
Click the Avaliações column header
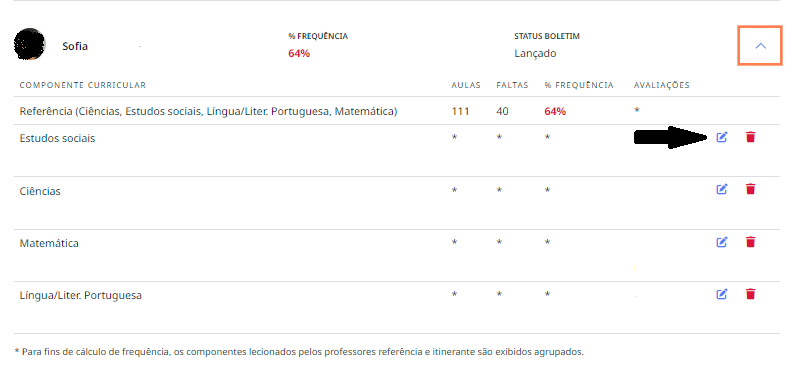(x=661, y=85)
